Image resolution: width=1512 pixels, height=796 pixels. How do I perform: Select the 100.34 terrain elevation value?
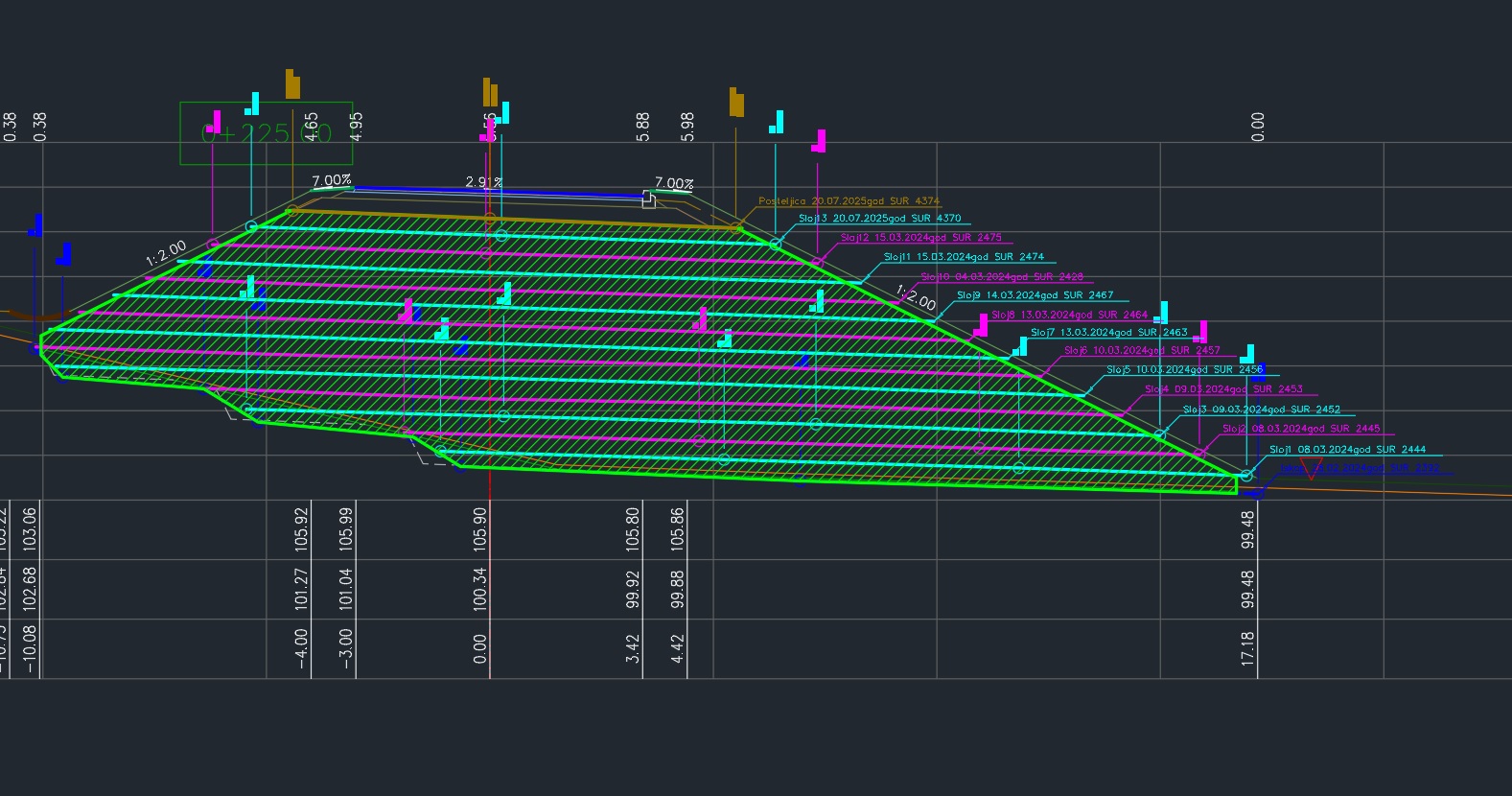[x=480, y=589]
